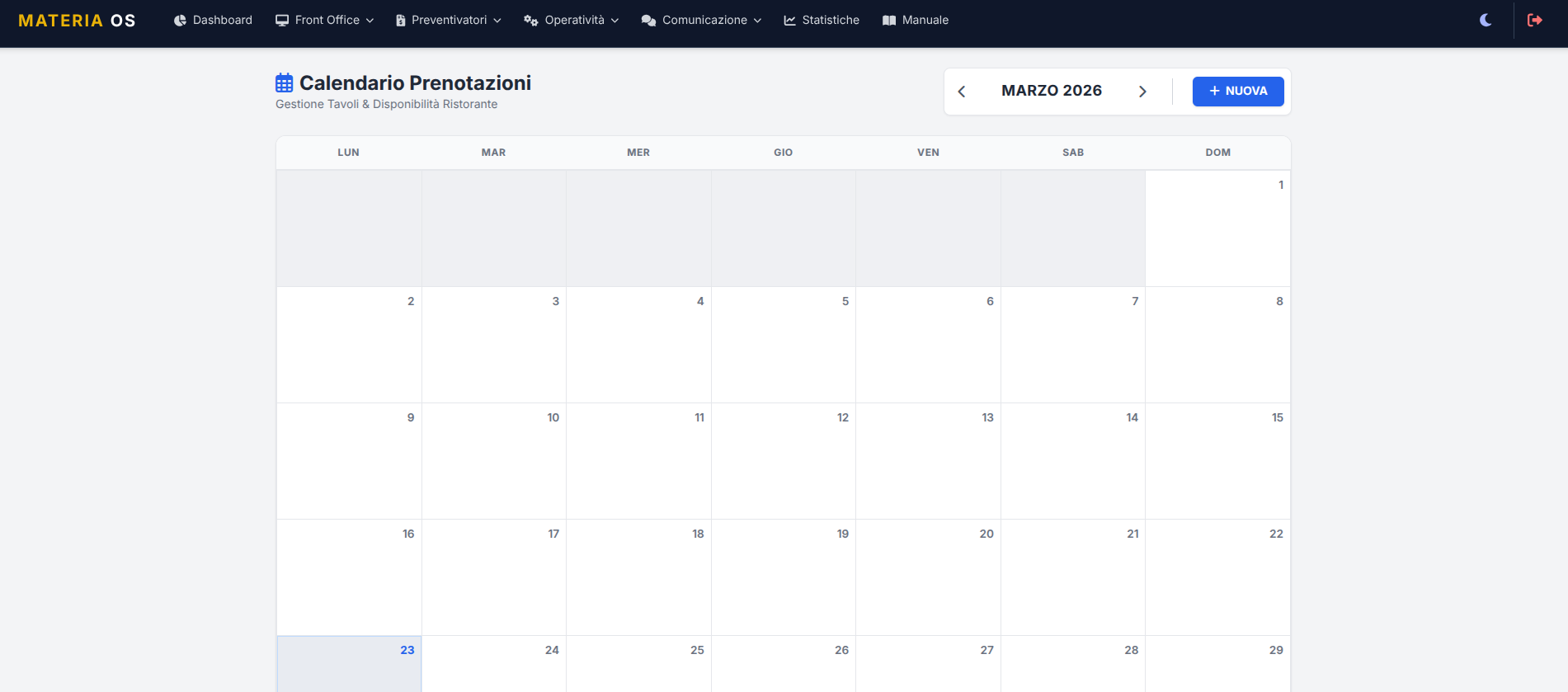Click the Operatività gears icon
This screenshot has height=692, width=1568.
point(530,21)
